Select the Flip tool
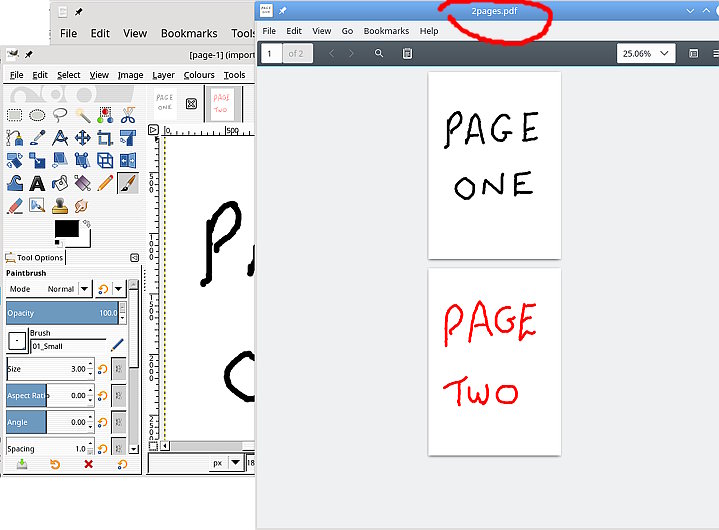The width and height of the screenshot is (719, 530). (x=128, y=160)
